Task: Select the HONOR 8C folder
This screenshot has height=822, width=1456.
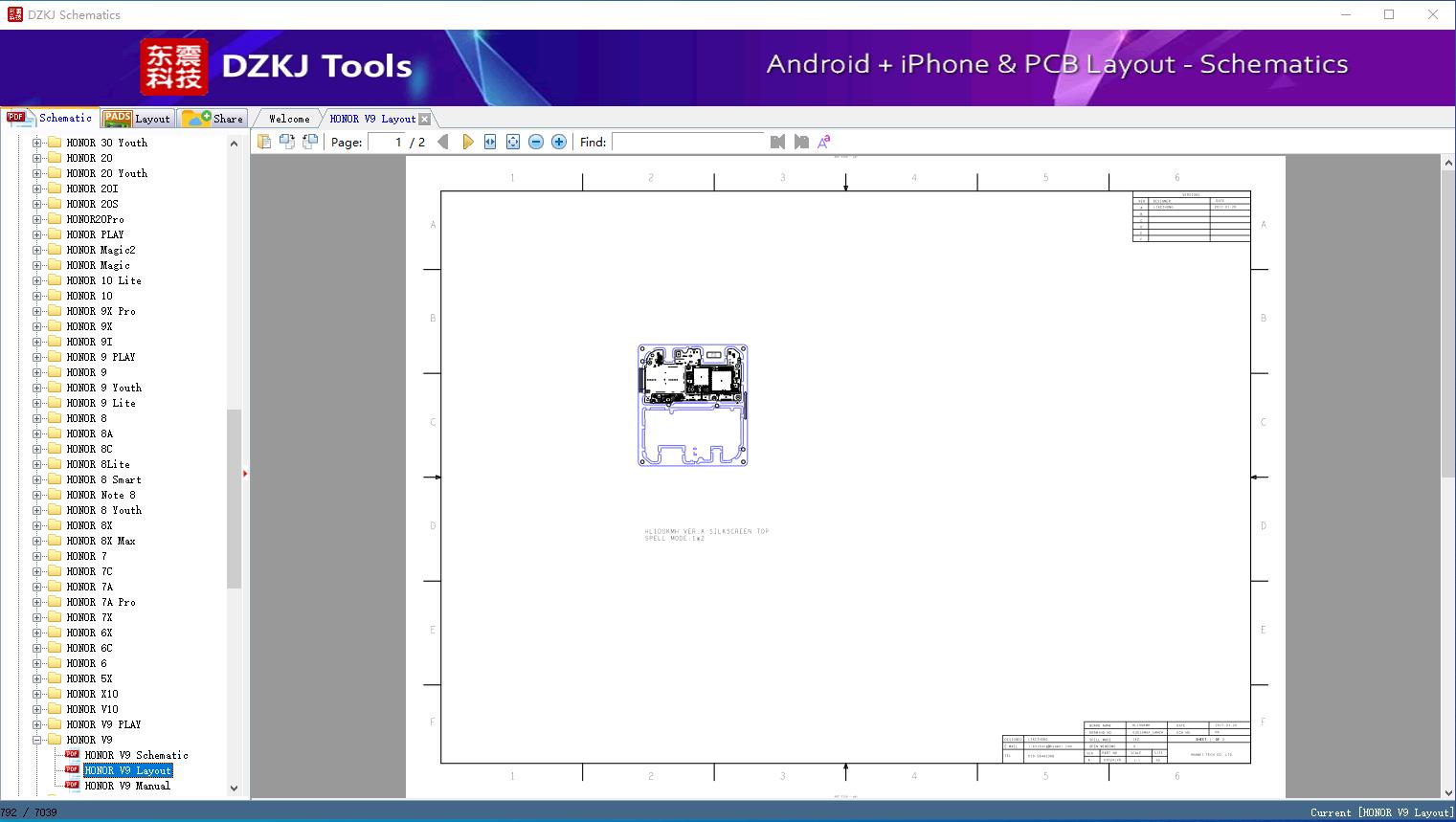Action: 89,449
